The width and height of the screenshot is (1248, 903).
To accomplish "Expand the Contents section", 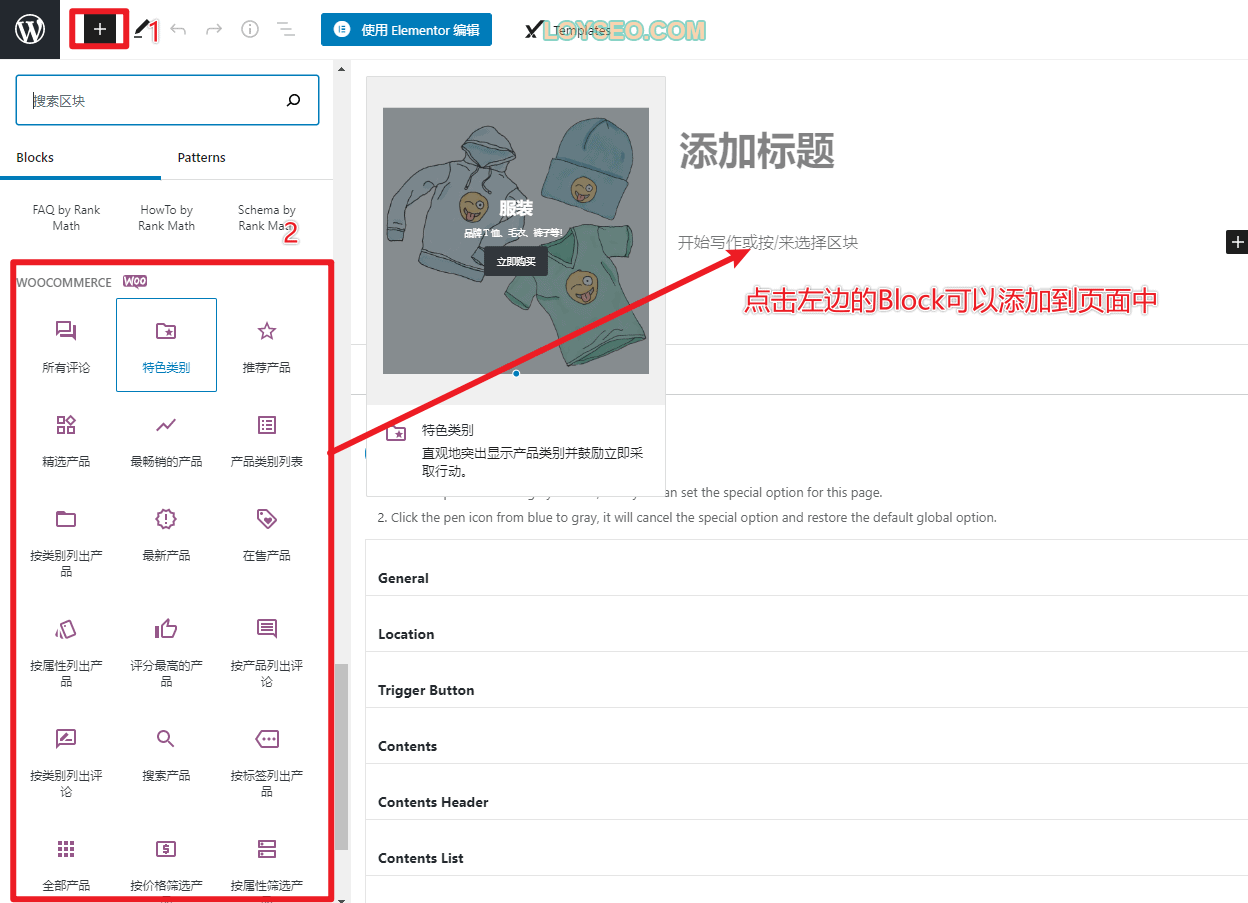I will tap(806, 746).
